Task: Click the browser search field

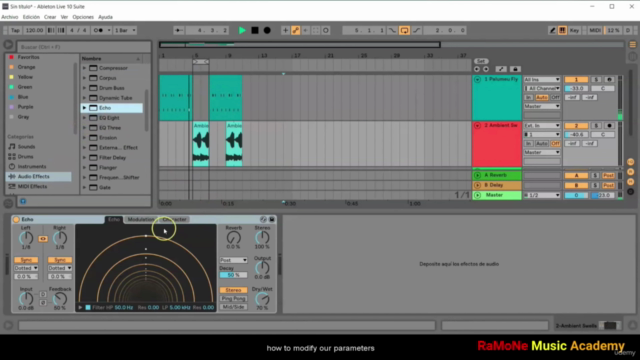Action: [x=84, y=47]
